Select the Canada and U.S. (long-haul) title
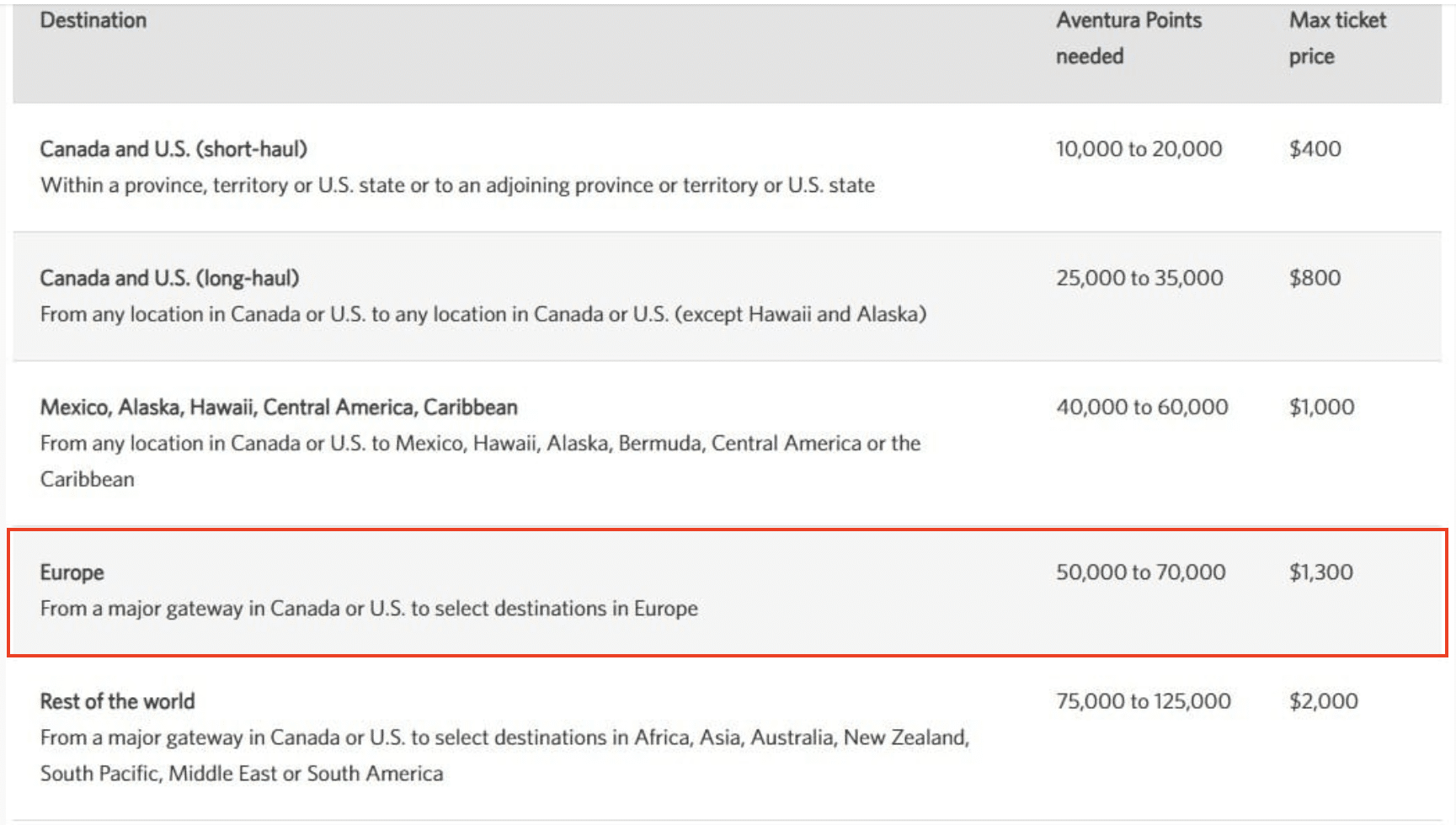Screen dimensions: 1456x825 169,278
